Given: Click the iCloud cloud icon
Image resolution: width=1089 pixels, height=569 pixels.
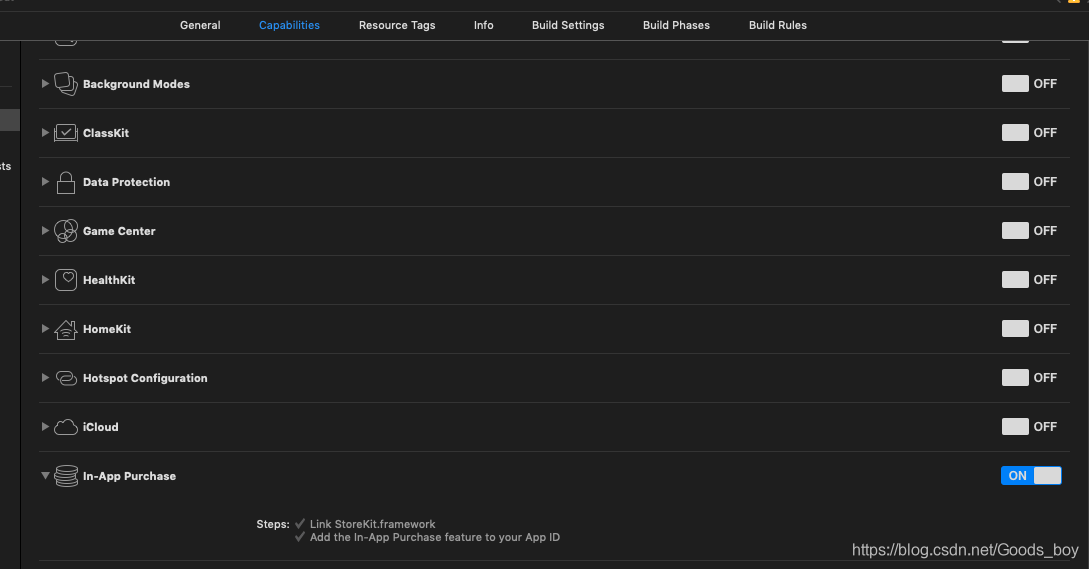Looking at the screenshot, I should point(66,427).
